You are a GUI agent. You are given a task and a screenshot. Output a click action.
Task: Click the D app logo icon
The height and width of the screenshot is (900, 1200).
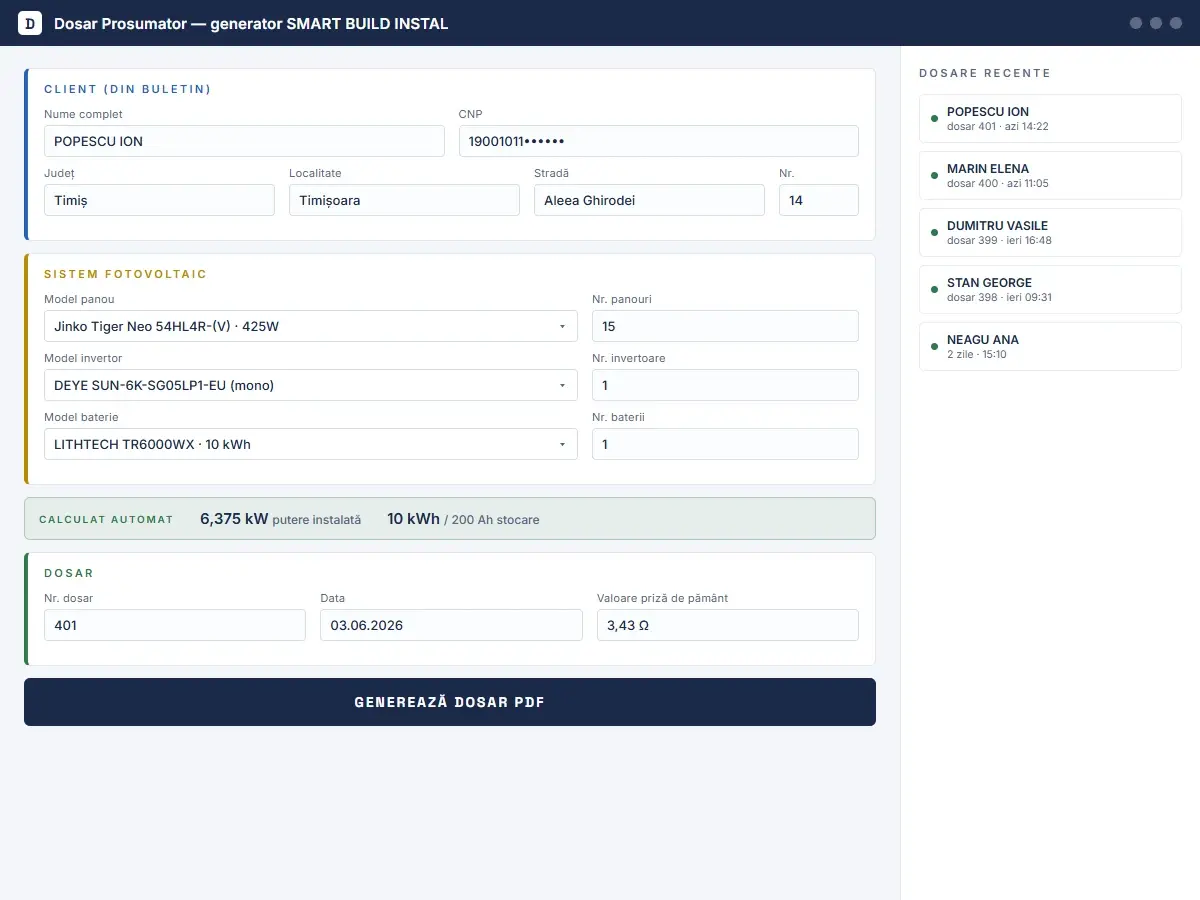click(30, 23)
